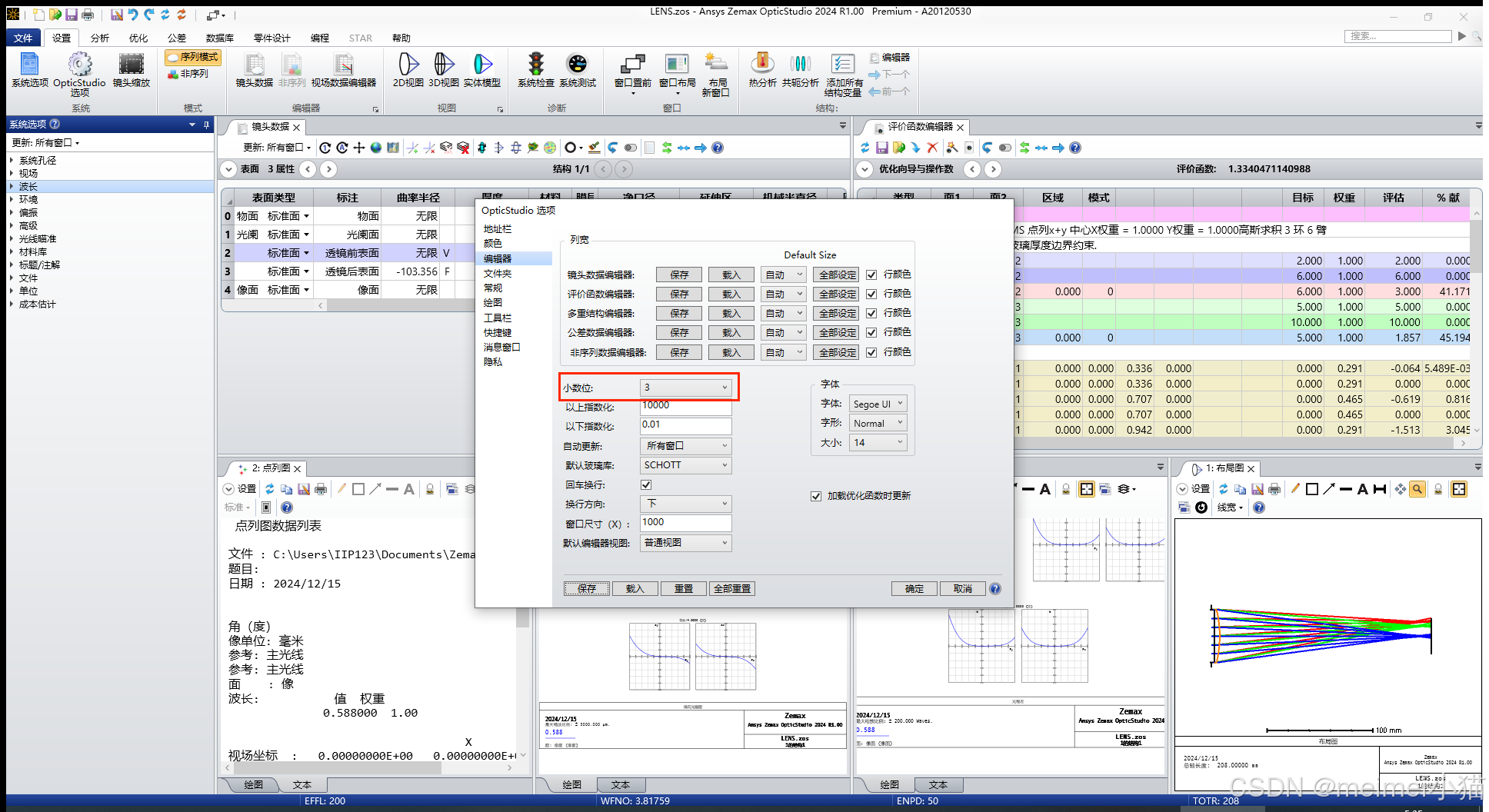Viewport: 1489px width, 812px height.
Task: Open 镜头数据 editor icon
Action: (254, 70)
